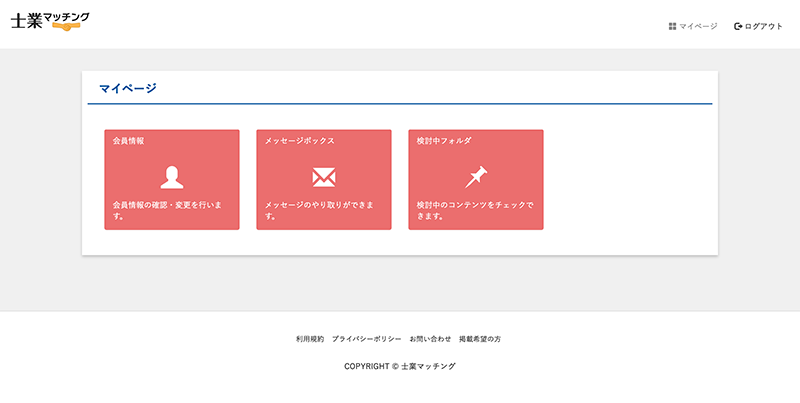The width and height of the screenshot is (800, 403).
Task: Click the COPYRIGHT © 士業マッチング text
Action: [x=399, y=366]
